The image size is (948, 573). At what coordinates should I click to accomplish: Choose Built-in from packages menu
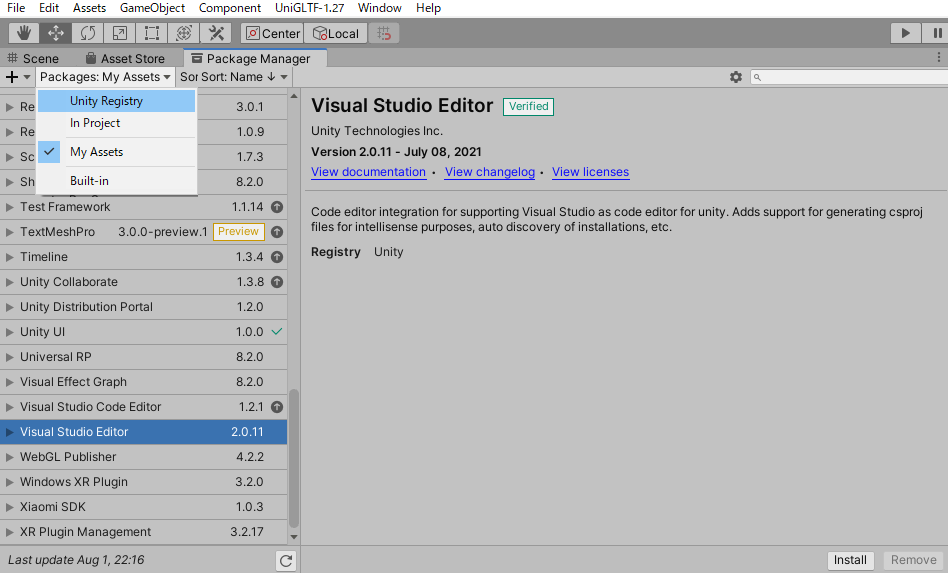117,181
